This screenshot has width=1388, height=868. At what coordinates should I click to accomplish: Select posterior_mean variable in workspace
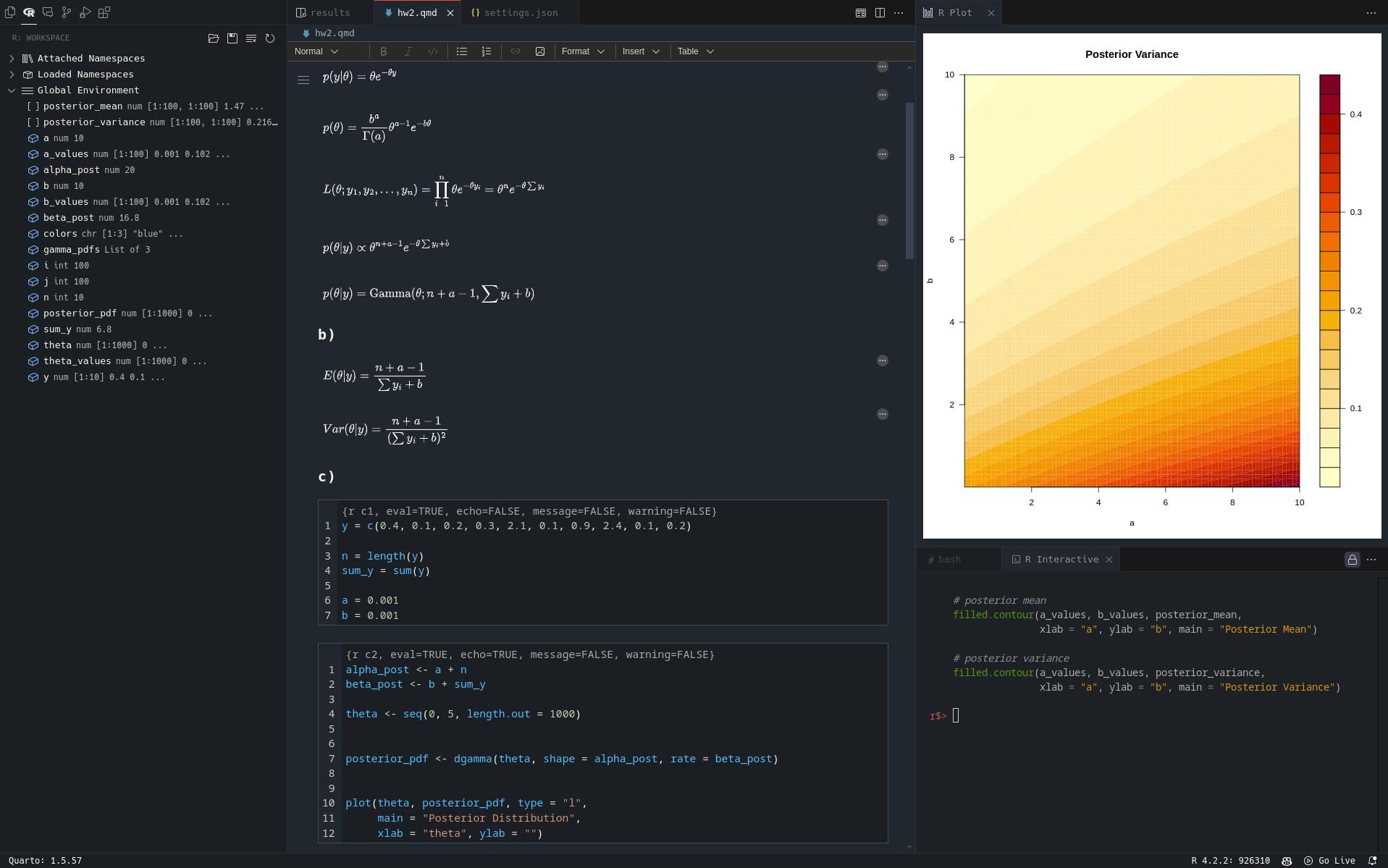143,106
